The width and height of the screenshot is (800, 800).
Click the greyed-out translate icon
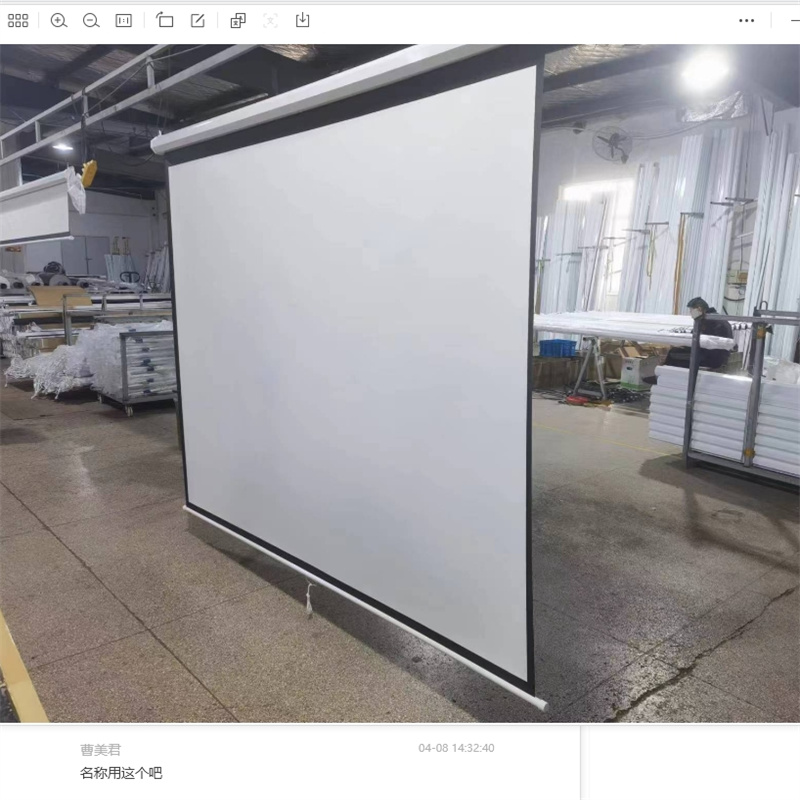point(270,20)
